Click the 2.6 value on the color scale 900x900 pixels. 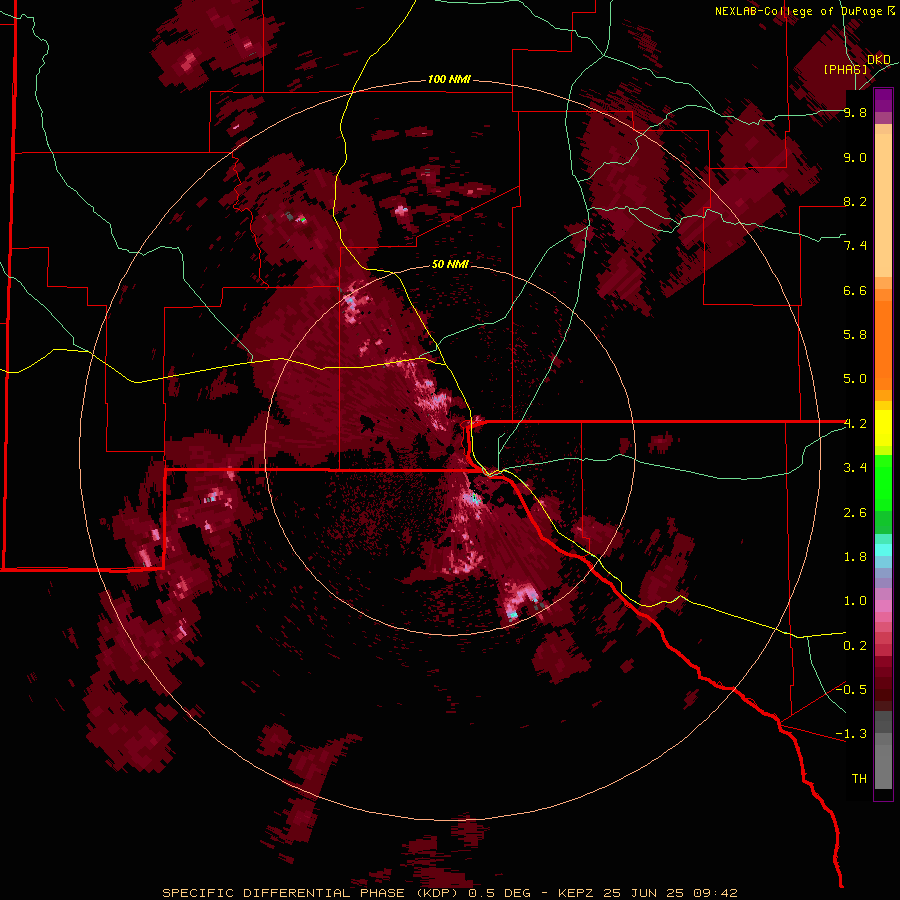tap(855, 513)
